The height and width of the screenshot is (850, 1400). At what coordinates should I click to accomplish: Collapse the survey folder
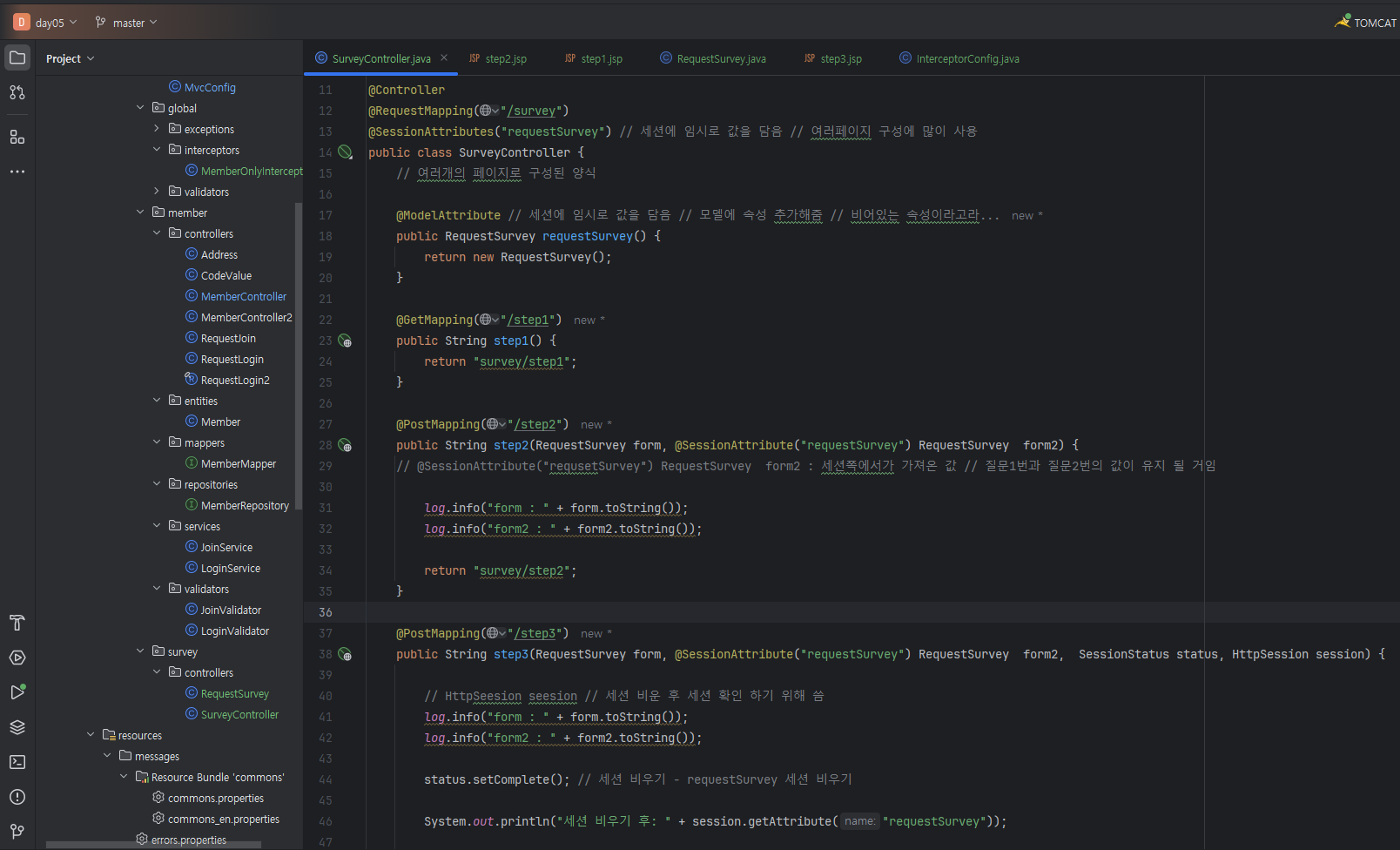coord(140,651)
